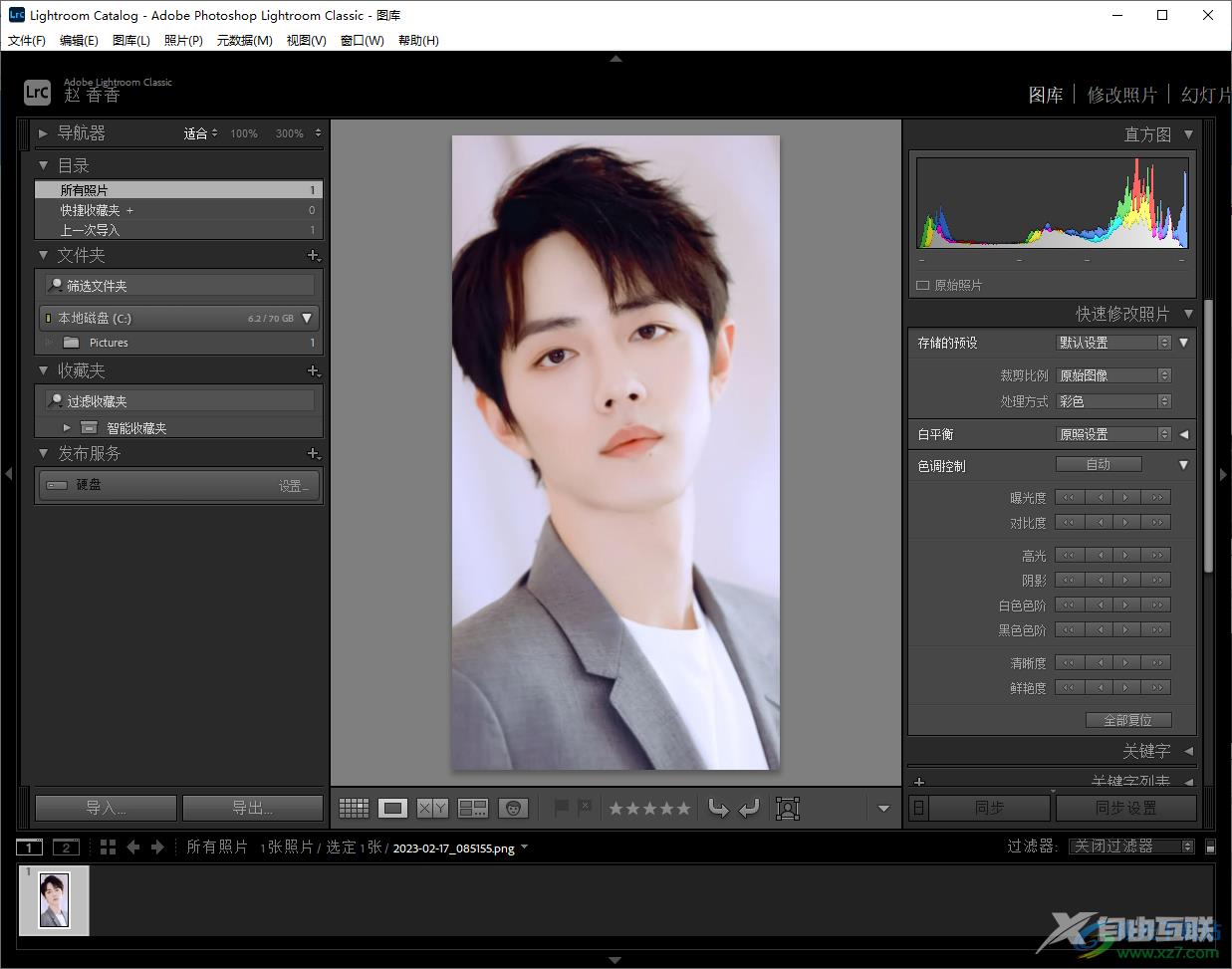
Task: Select the photo thumbnail in filmstrip
Action: coord(54,900)
